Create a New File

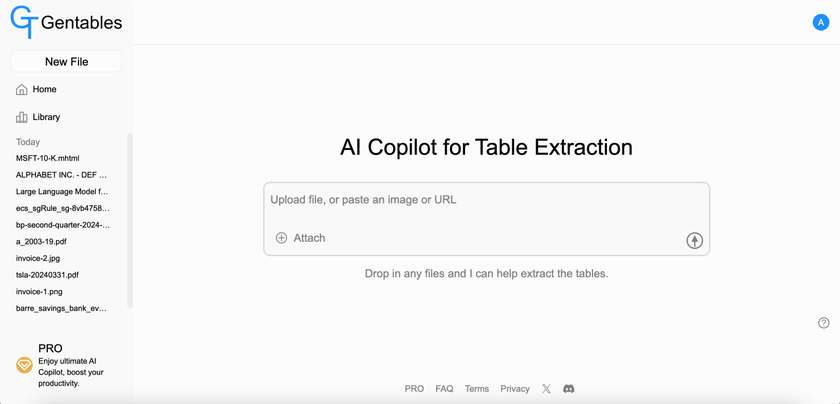(x=66, y=62)
